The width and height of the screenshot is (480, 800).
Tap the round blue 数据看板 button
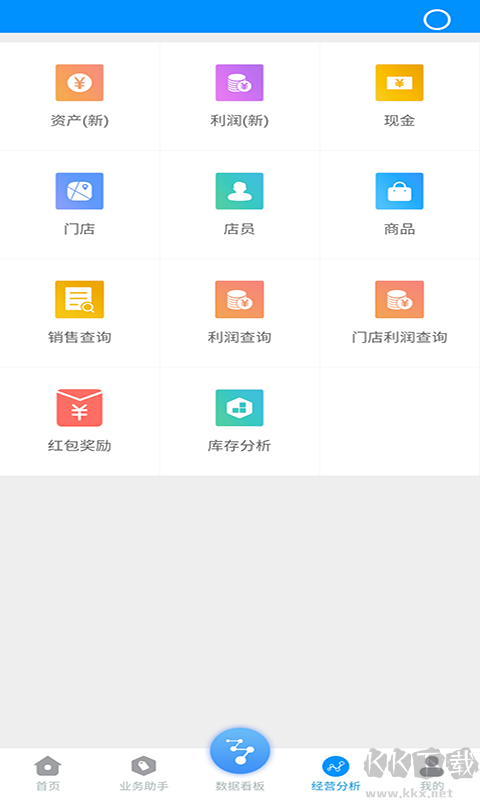[240, 751]
